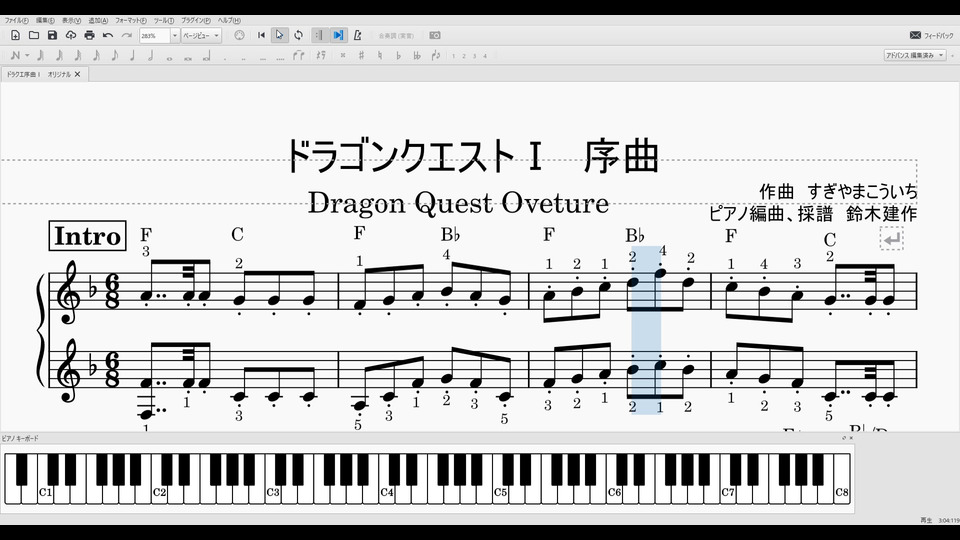
Task: Click the フィードバック feedback button
Action: (931, 36)
